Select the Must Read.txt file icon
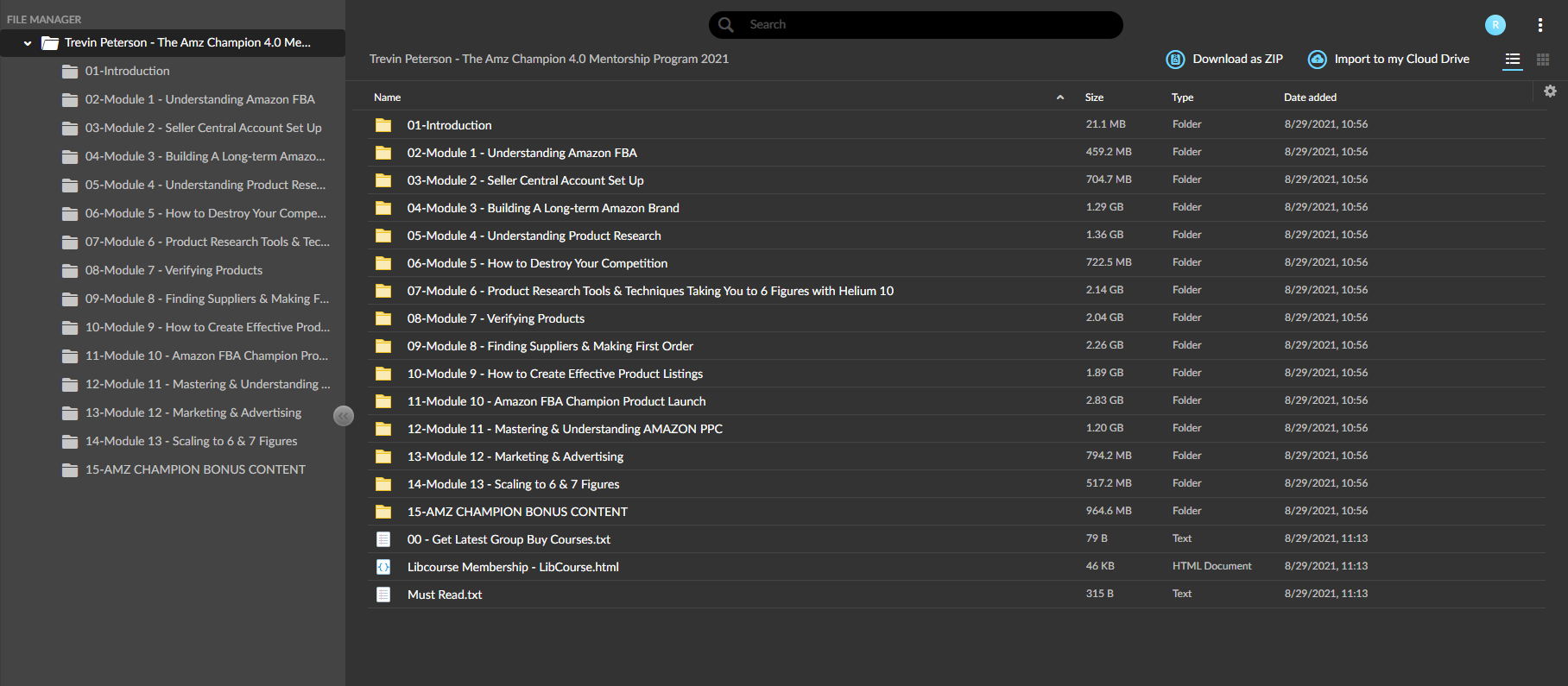Image resolution: width=1568 pixels, height=686 pixels. pyautogui.click(x=383, y=595)
